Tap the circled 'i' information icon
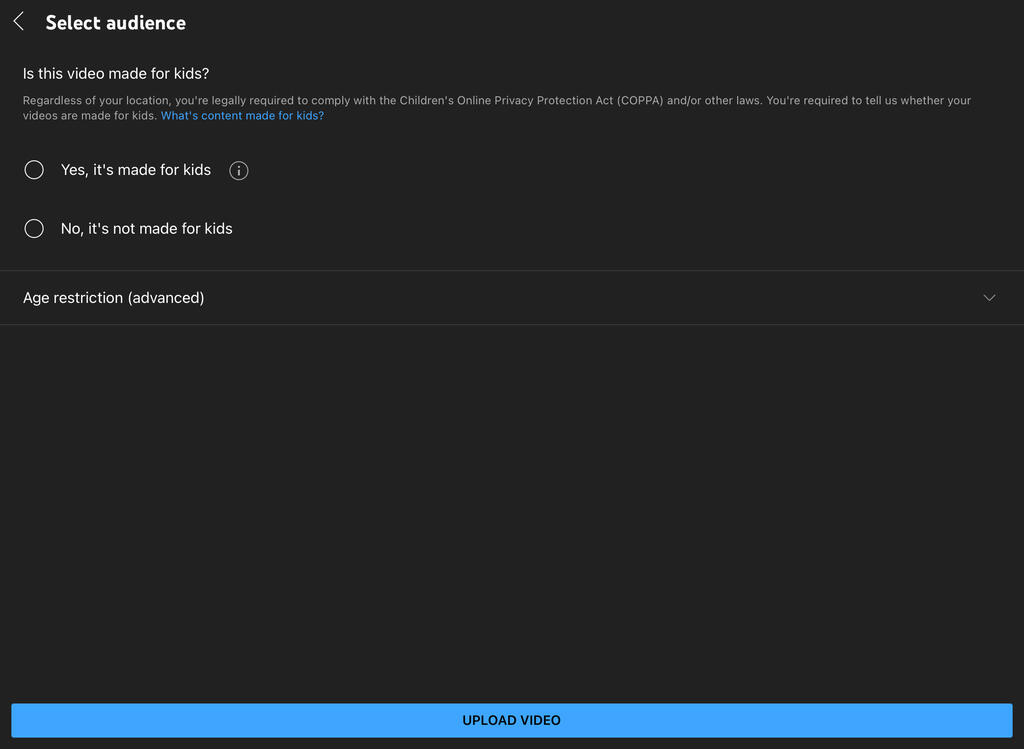The image size is (1024, 749). [238, 171]
